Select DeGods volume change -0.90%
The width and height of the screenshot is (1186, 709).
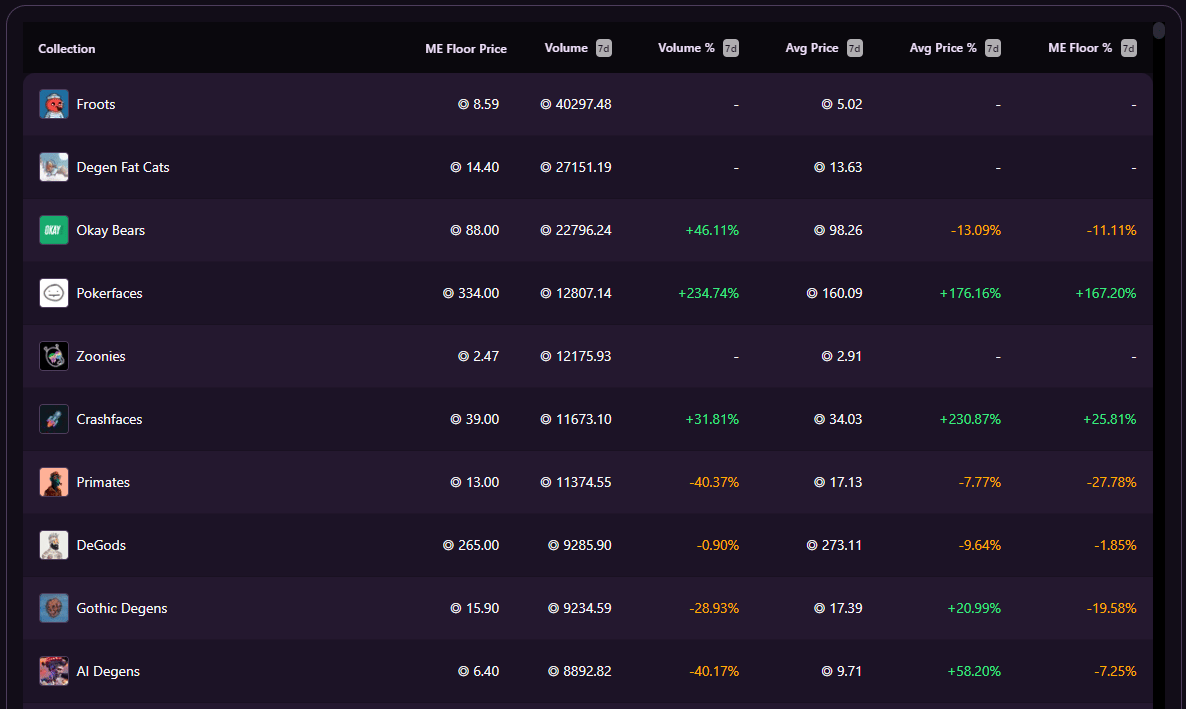[718, 545]
